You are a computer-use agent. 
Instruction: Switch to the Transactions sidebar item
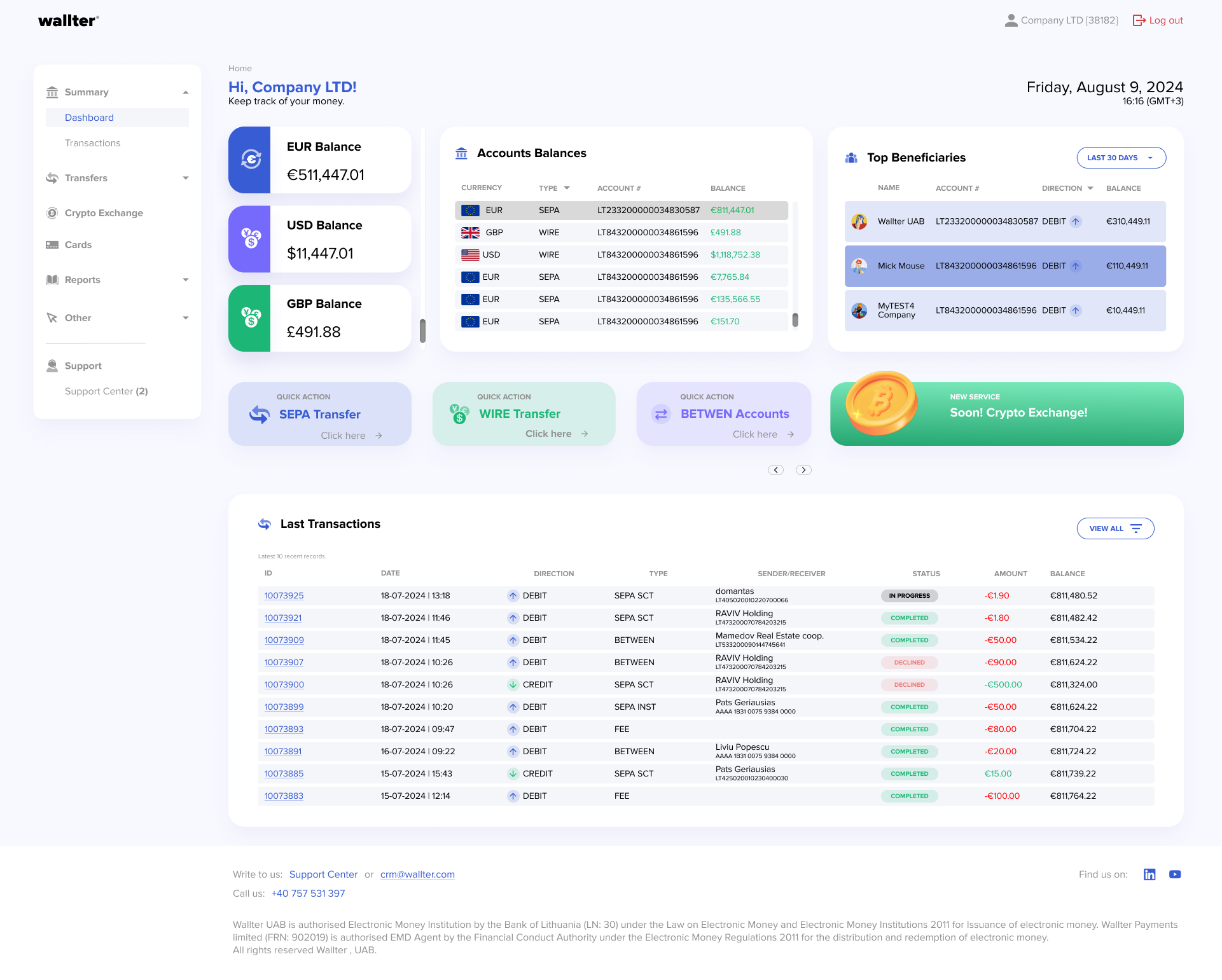click(x=92, y=142)
